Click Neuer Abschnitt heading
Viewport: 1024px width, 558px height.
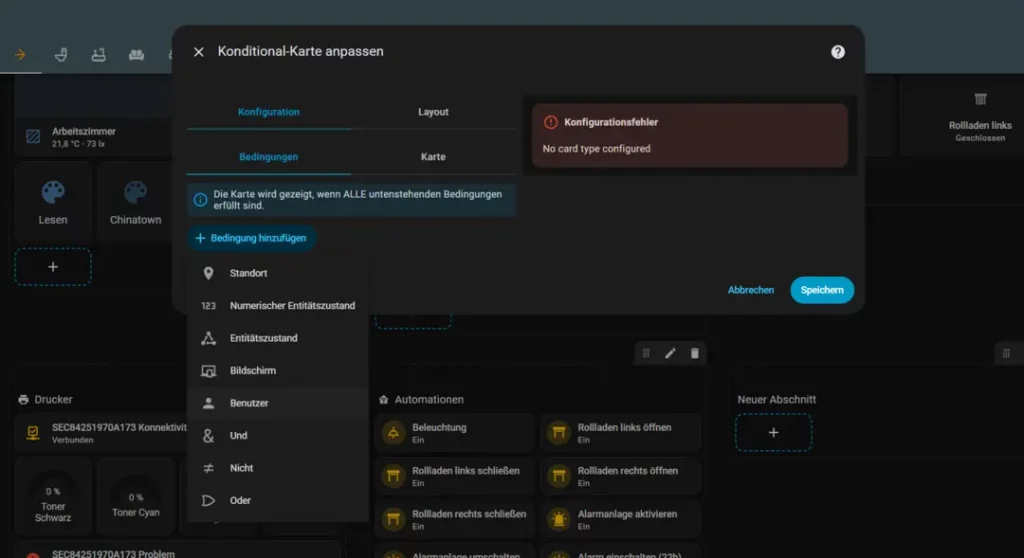(776, 399)
